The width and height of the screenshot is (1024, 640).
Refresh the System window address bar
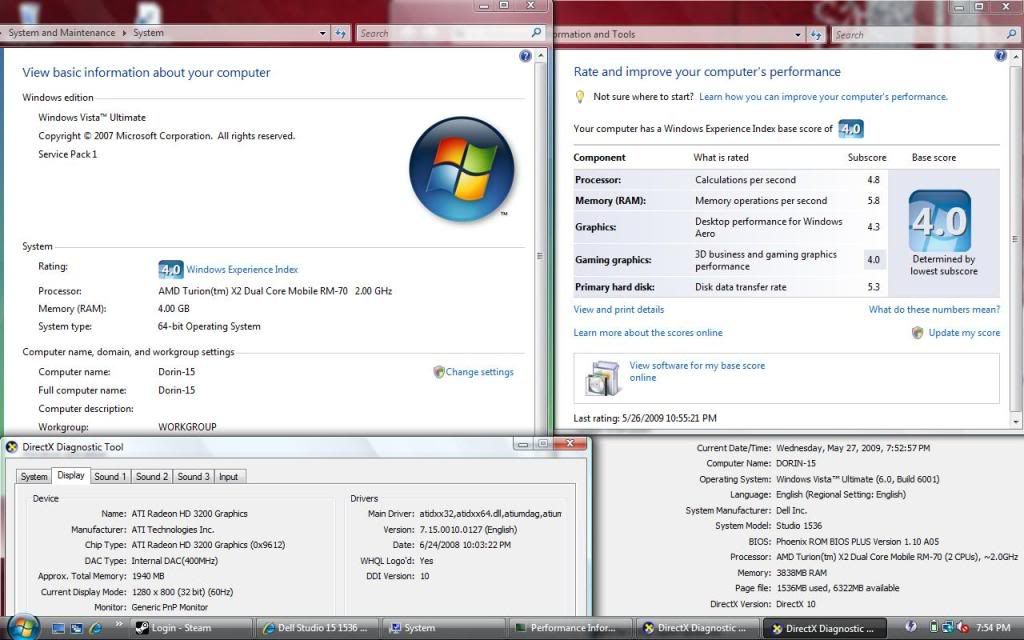click(341, 33)
